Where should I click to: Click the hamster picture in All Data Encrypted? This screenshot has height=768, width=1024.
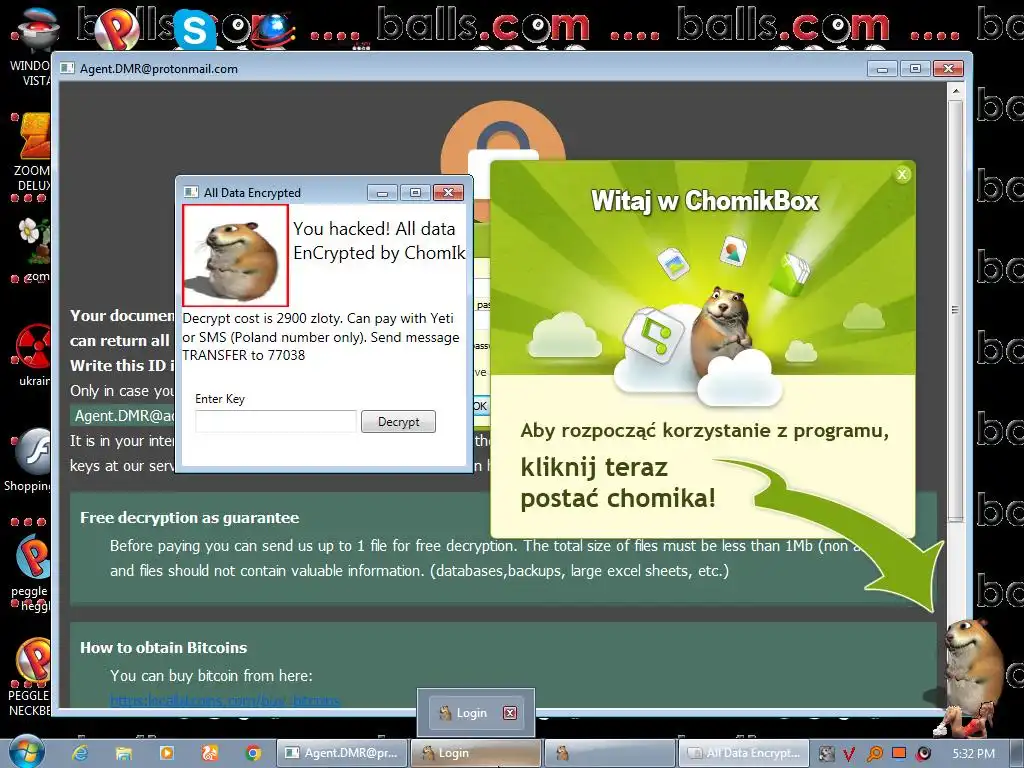click(236, 255)
